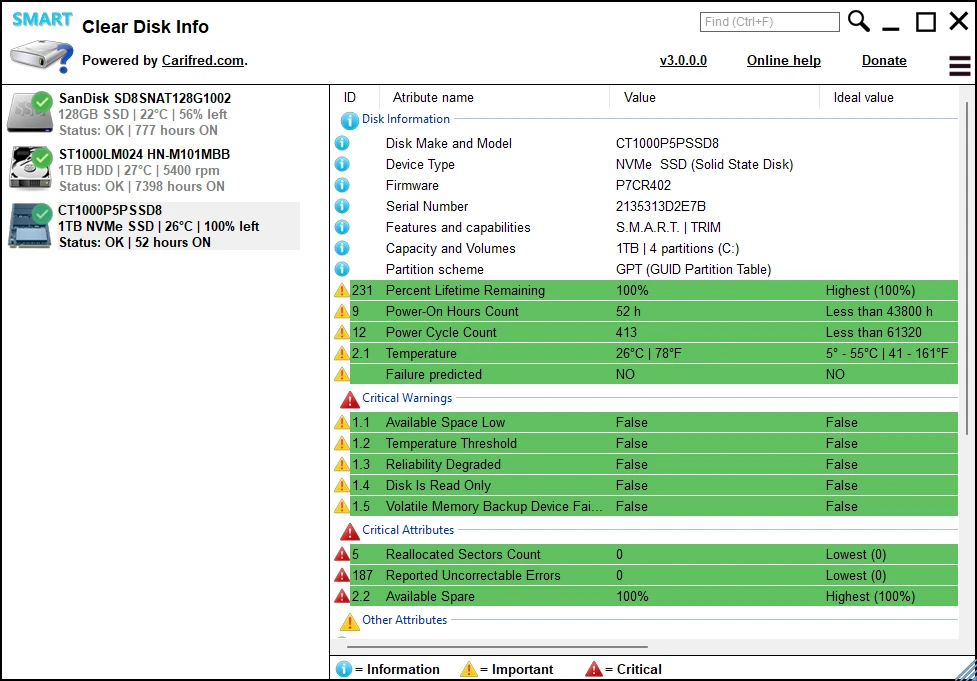Click the search magnifier icon

[859, 21]
